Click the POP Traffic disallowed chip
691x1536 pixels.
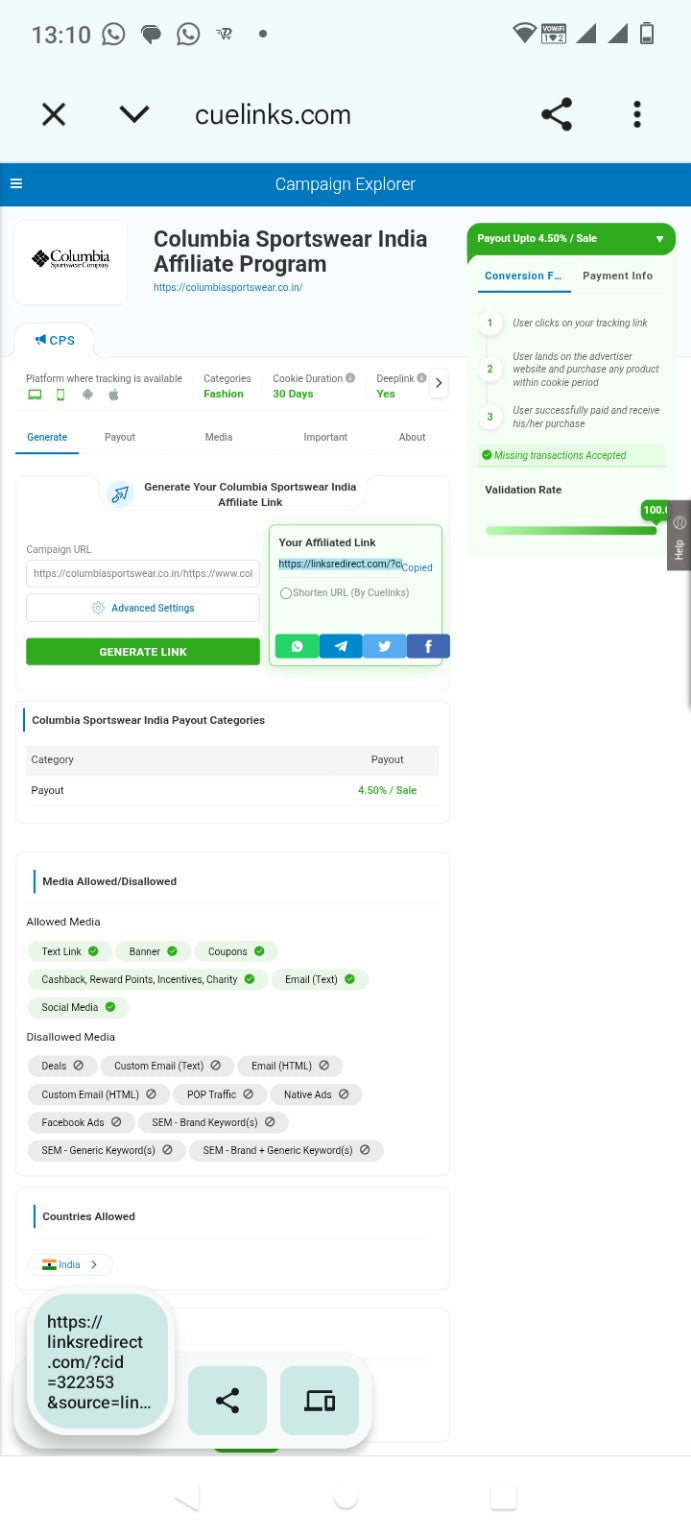pos(220,1094)
